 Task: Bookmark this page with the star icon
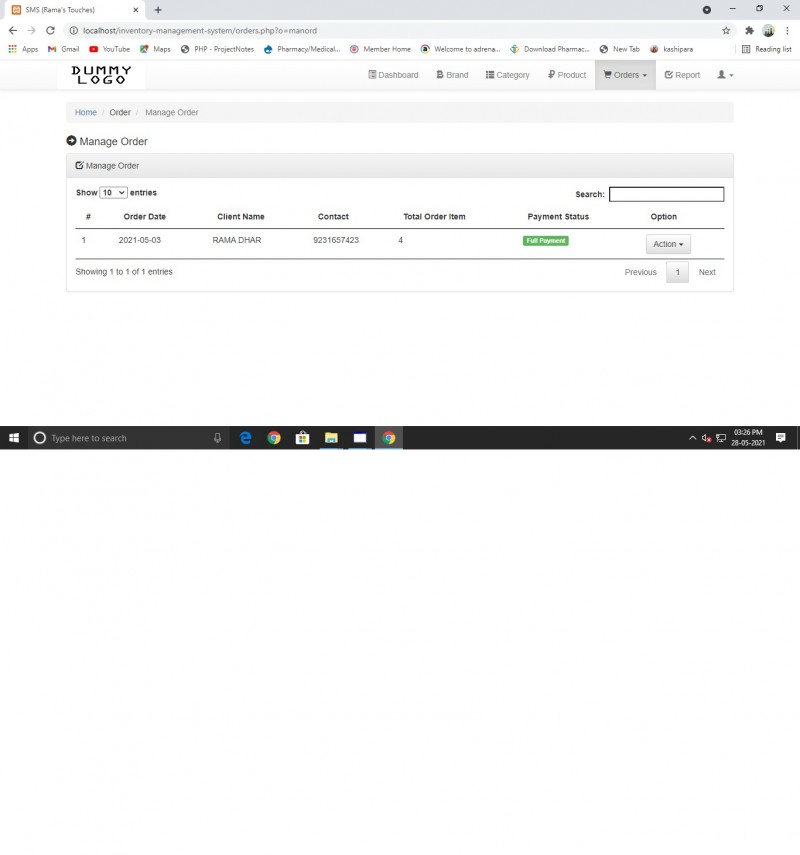pos(726,31)
